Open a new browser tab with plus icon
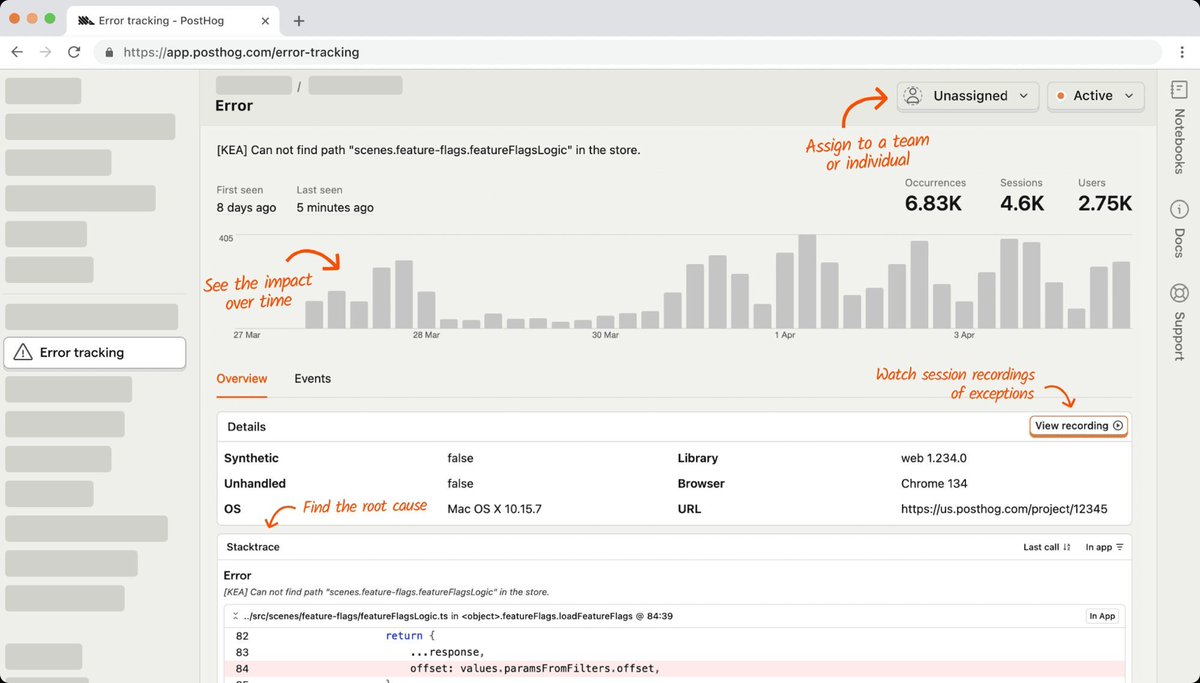This screenshot has height=683, width=1200. (298, 21)
